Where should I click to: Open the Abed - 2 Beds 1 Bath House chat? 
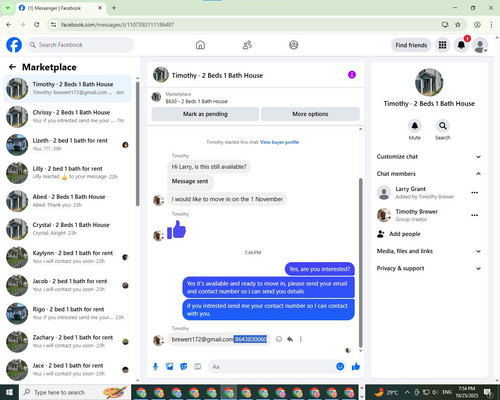click(68, 201)
